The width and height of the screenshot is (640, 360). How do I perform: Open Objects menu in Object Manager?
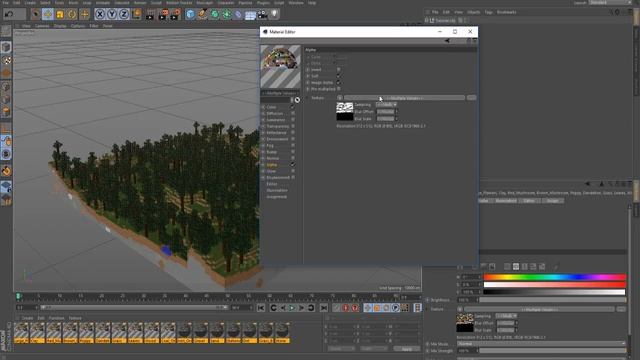(x=473, y=12)
